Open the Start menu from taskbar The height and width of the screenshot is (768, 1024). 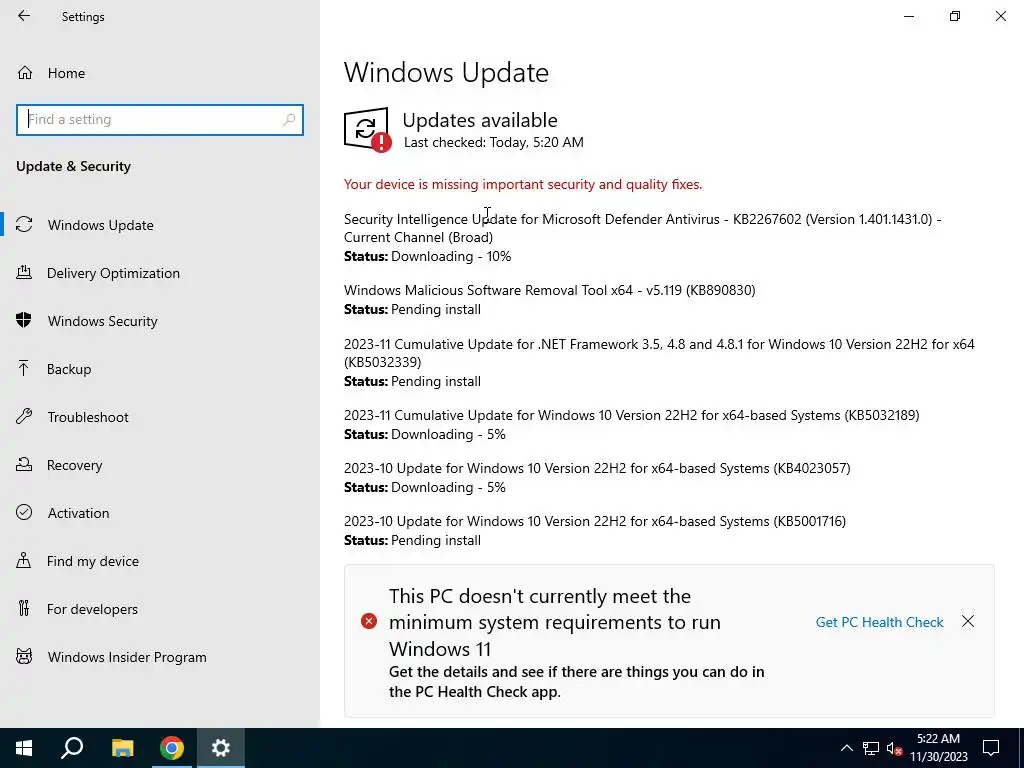24,748
